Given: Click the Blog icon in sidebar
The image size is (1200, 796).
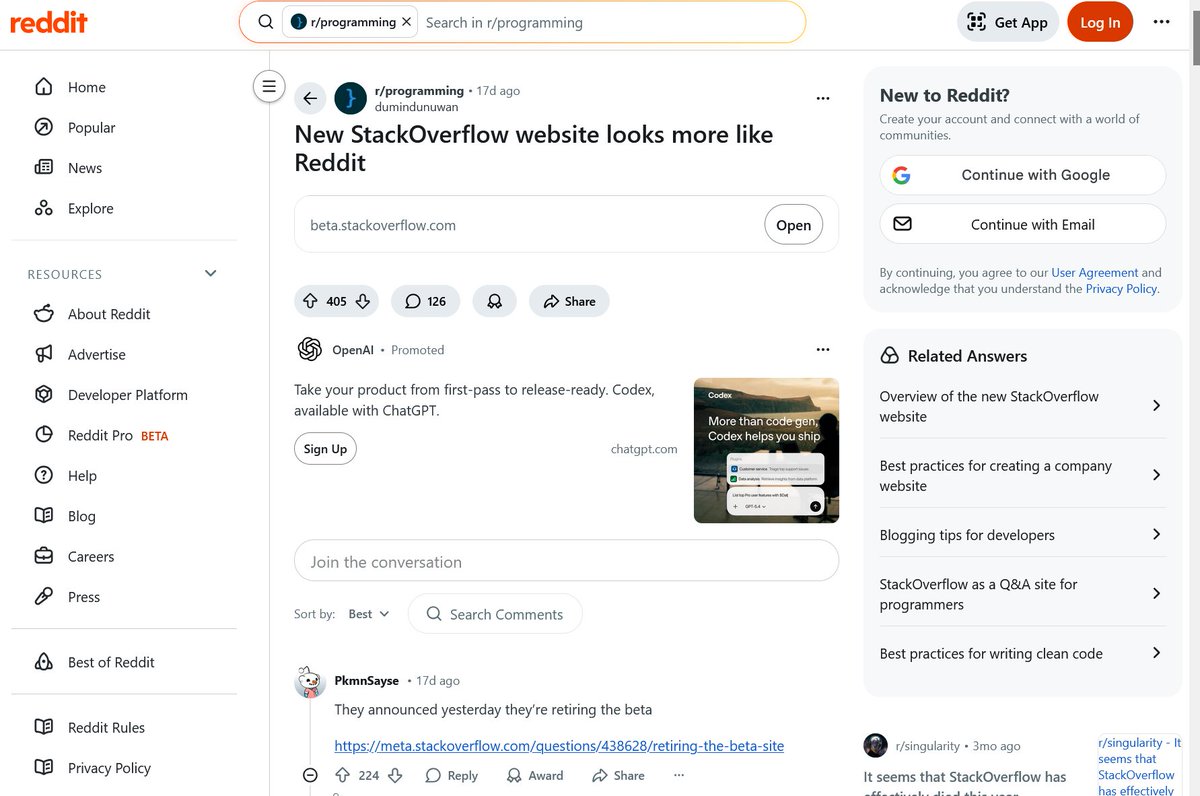Looking at the screenshot, I should pos(43,516).
